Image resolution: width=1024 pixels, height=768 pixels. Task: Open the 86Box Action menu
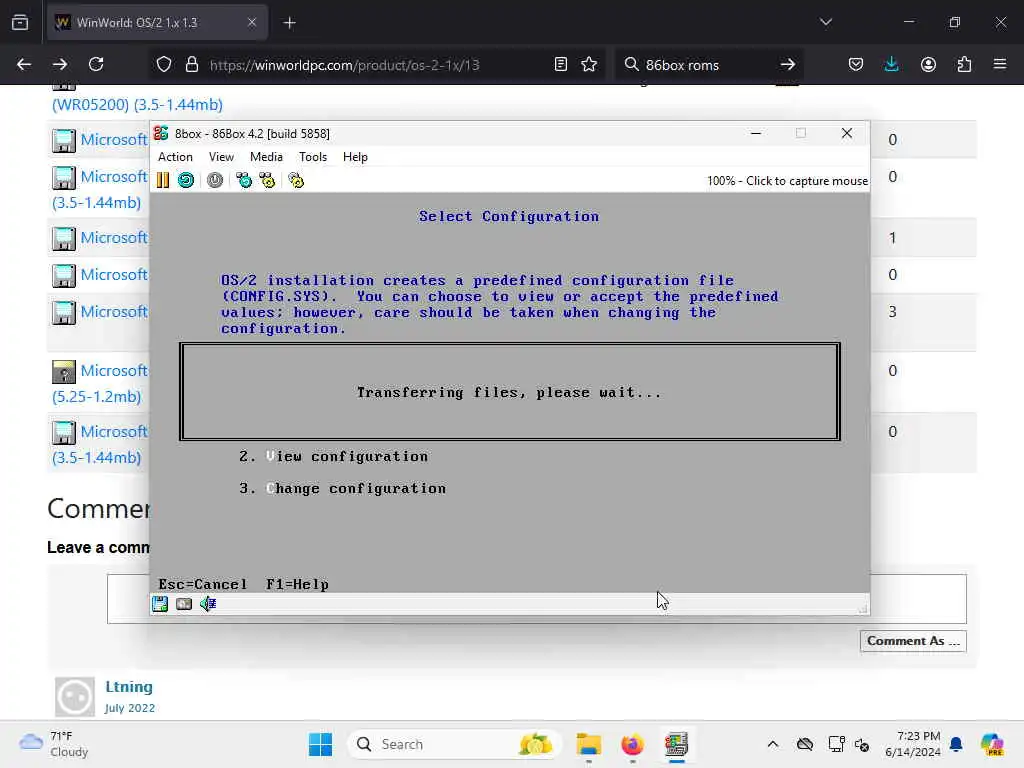(175, 157)
